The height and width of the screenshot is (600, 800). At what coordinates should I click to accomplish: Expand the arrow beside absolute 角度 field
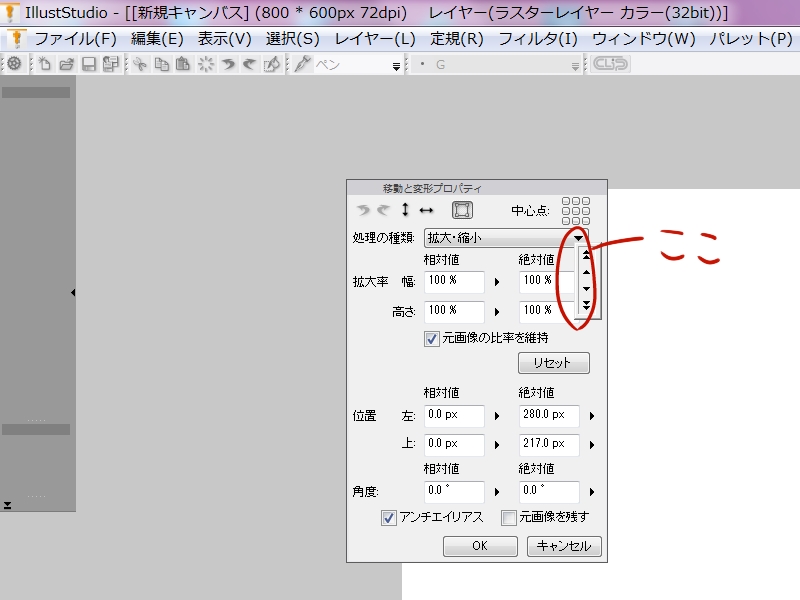tap(592, 492)
